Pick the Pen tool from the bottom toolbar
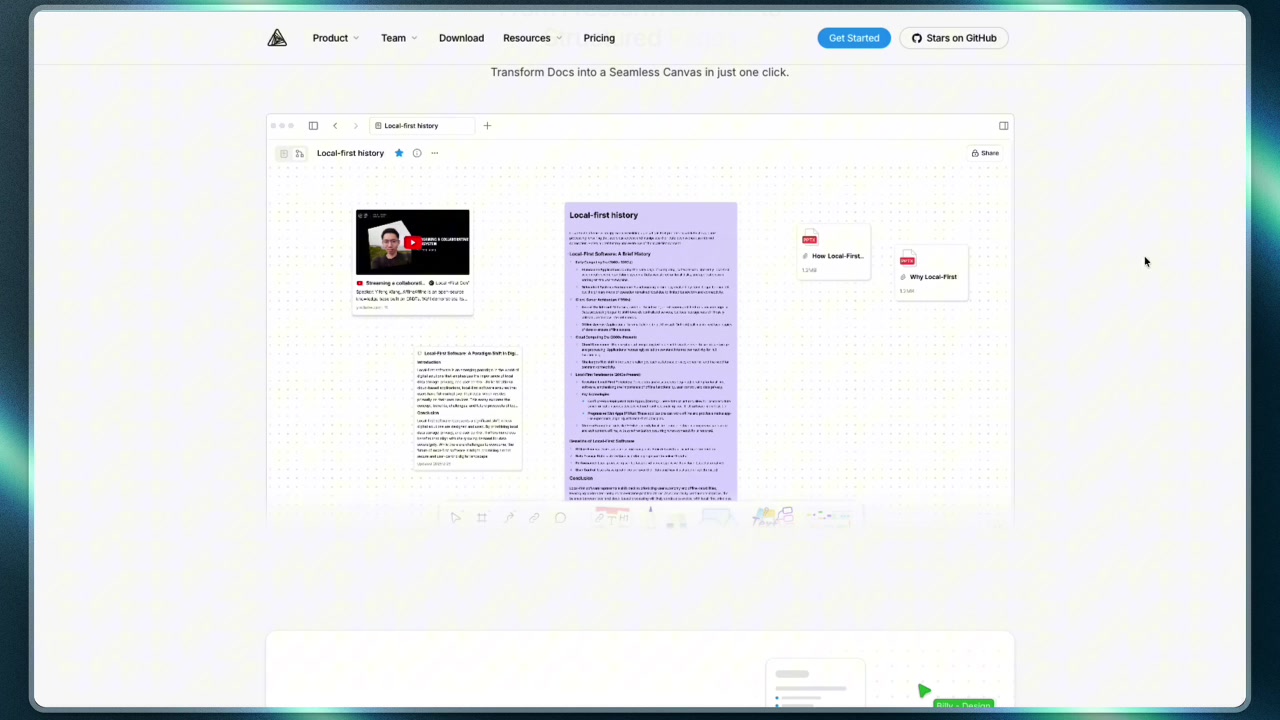1280x720 pixels. point(649,515)
